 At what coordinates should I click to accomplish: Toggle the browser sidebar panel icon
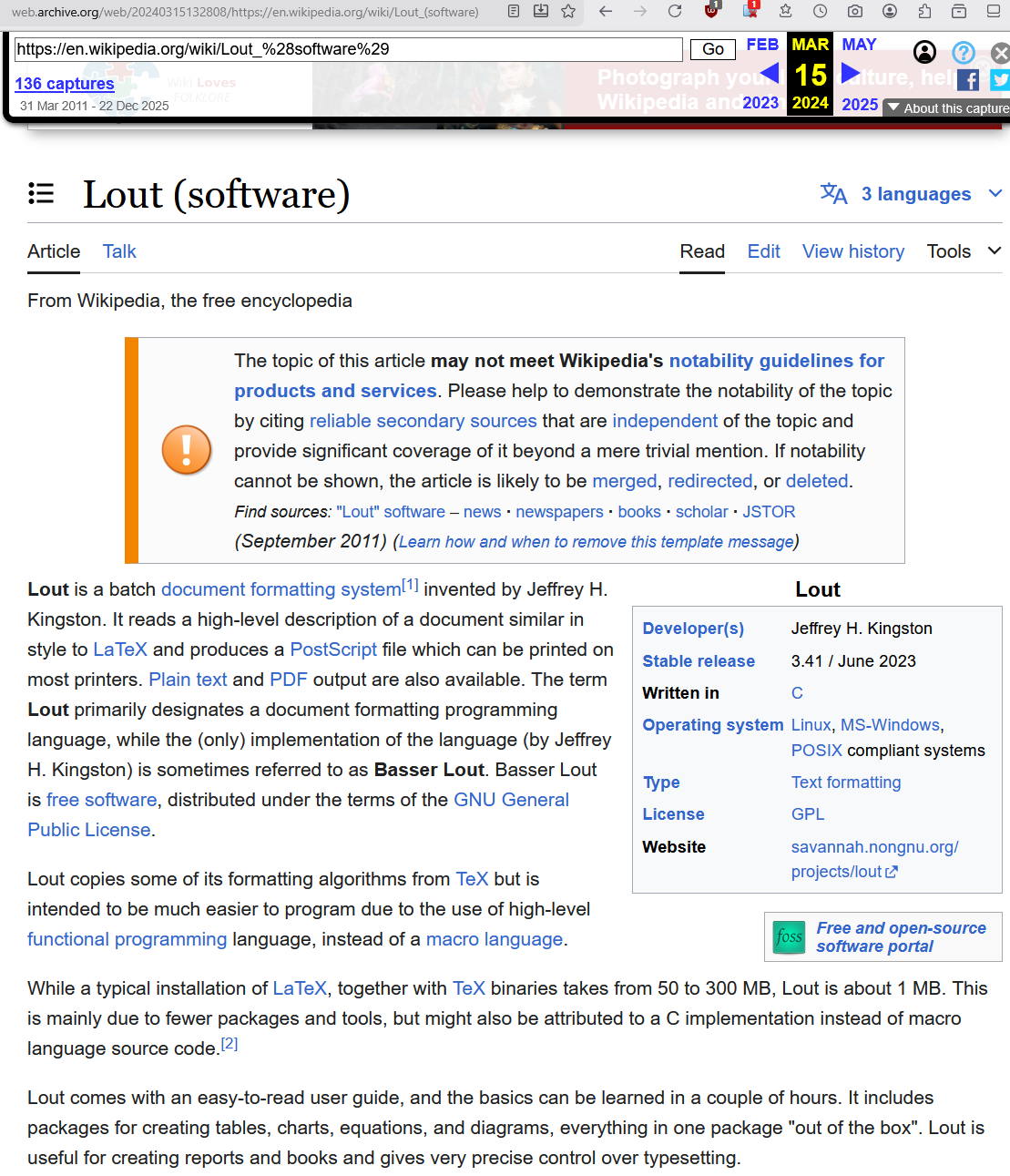(994, 11)
